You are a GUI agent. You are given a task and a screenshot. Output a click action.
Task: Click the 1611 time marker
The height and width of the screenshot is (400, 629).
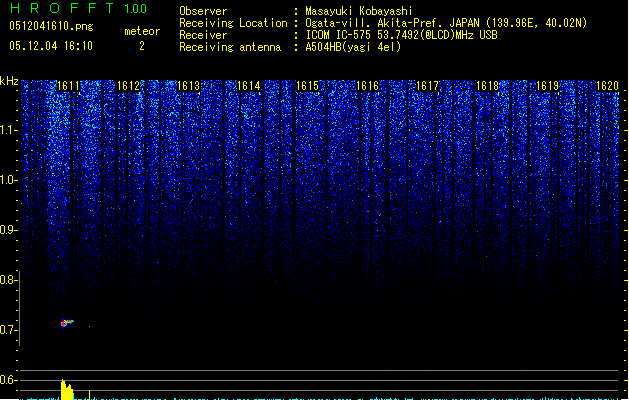click(x=69, y=86)
